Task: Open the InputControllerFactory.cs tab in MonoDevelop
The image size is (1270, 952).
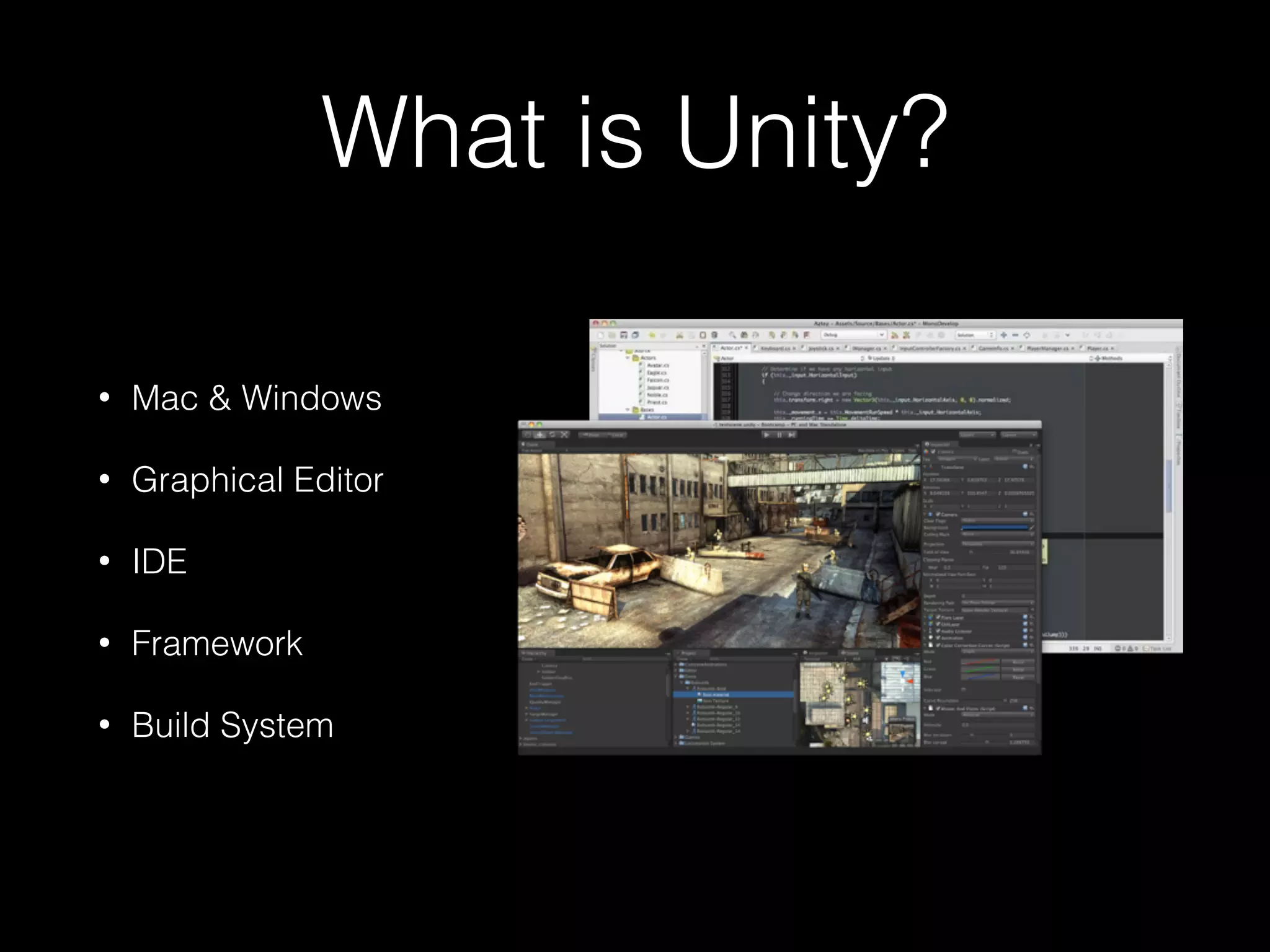Action: pos(930,348)
